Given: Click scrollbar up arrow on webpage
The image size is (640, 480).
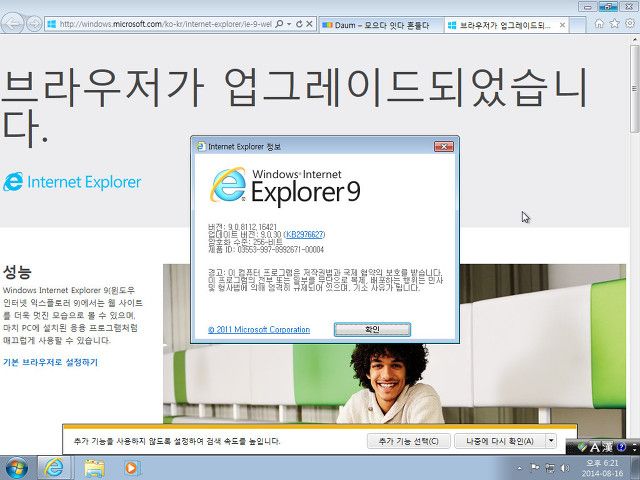Looking at the screenshot, I should coord(634,40).
